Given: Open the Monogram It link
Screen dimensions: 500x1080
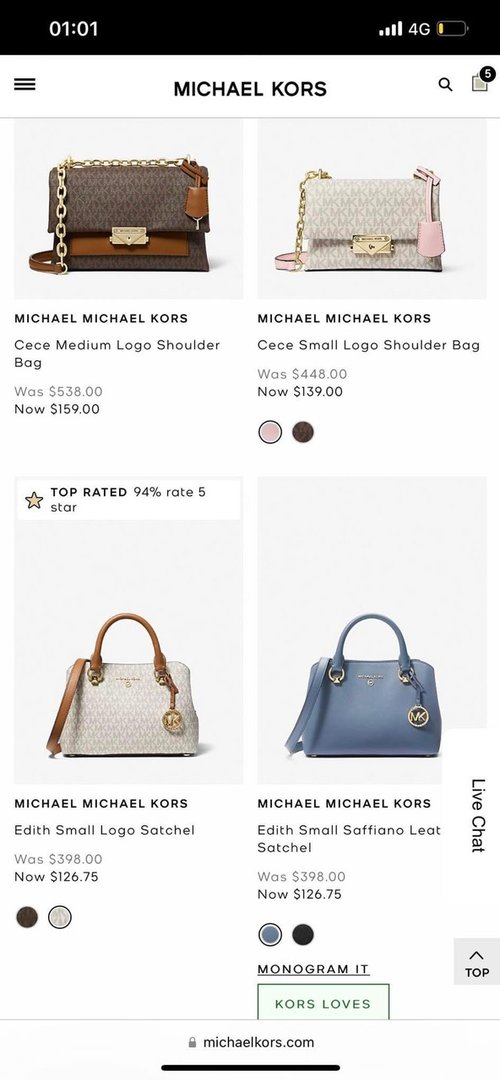Looking at the screenshot, I should tap(313, 969).
